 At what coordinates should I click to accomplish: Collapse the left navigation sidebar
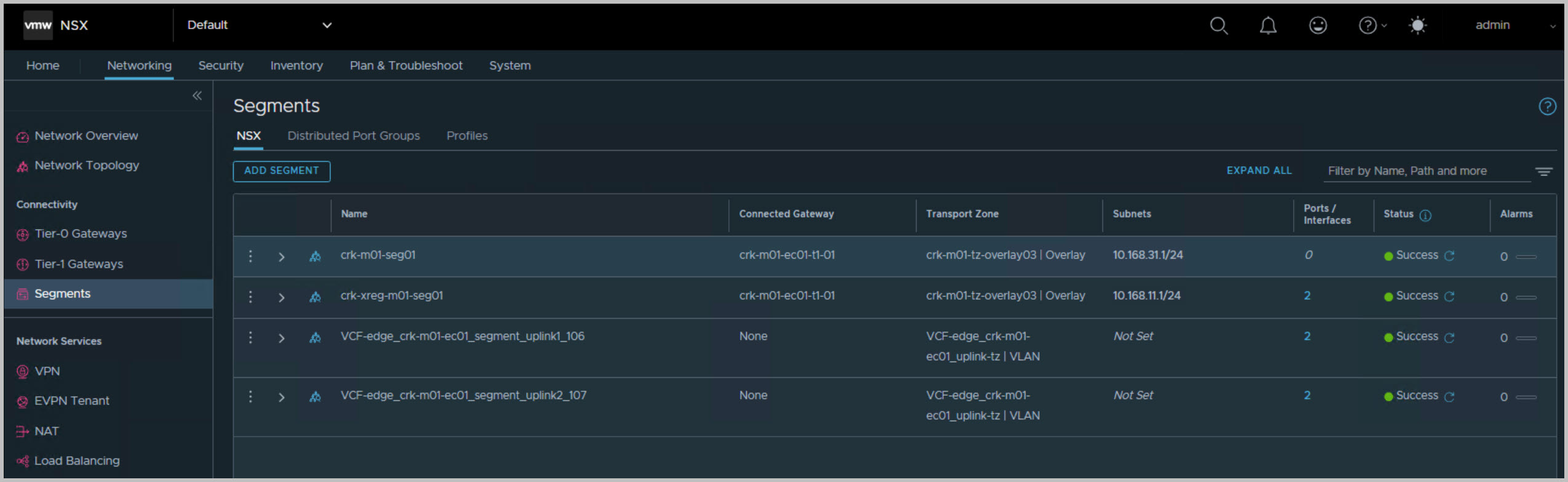pyautogui.click(x=197, y=95)
